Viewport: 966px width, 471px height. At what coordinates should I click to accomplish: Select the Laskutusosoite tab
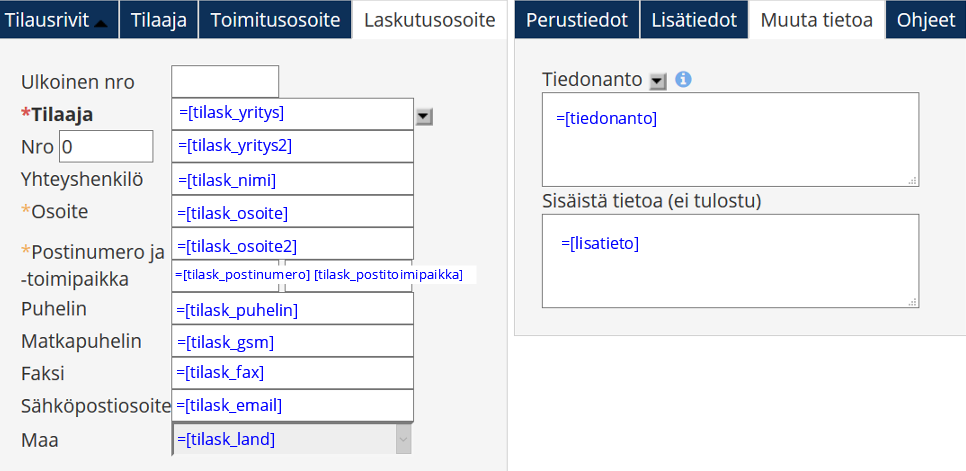(x=430, y=20)
